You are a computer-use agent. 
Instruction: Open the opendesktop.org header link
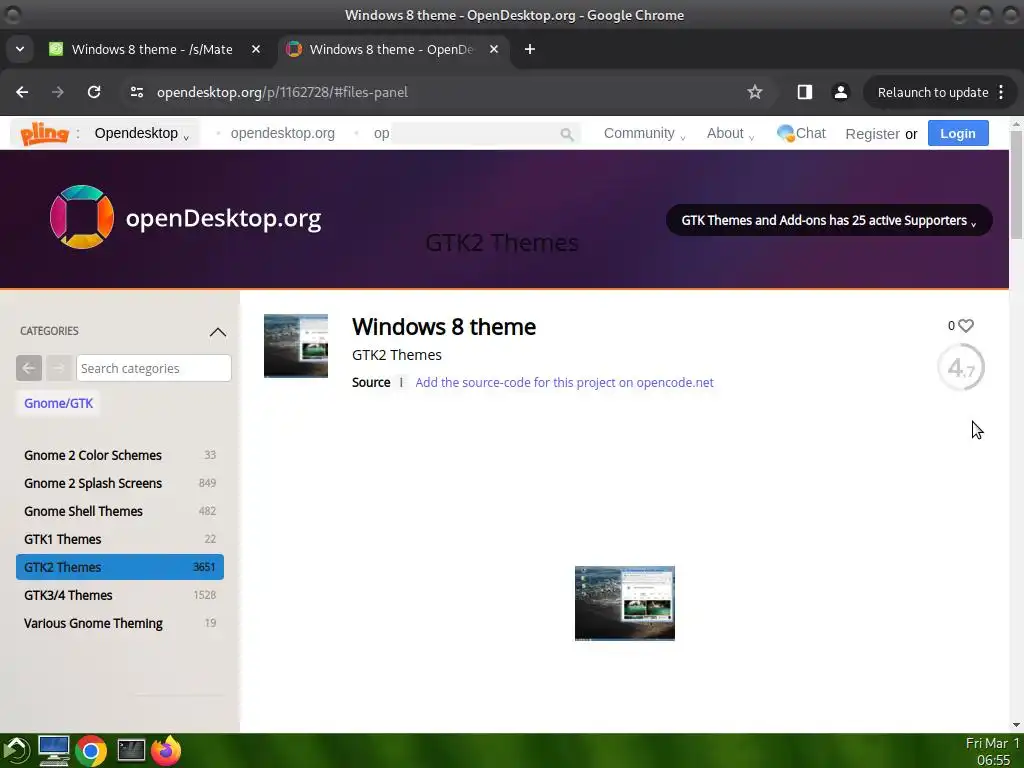click(282, 133)
